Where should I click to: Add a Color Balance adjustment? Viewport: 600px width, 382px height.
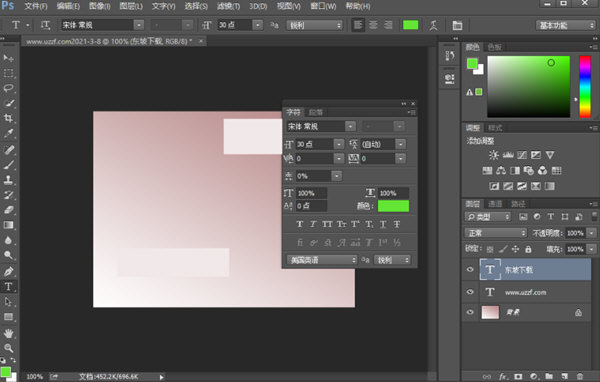(501, 171)
